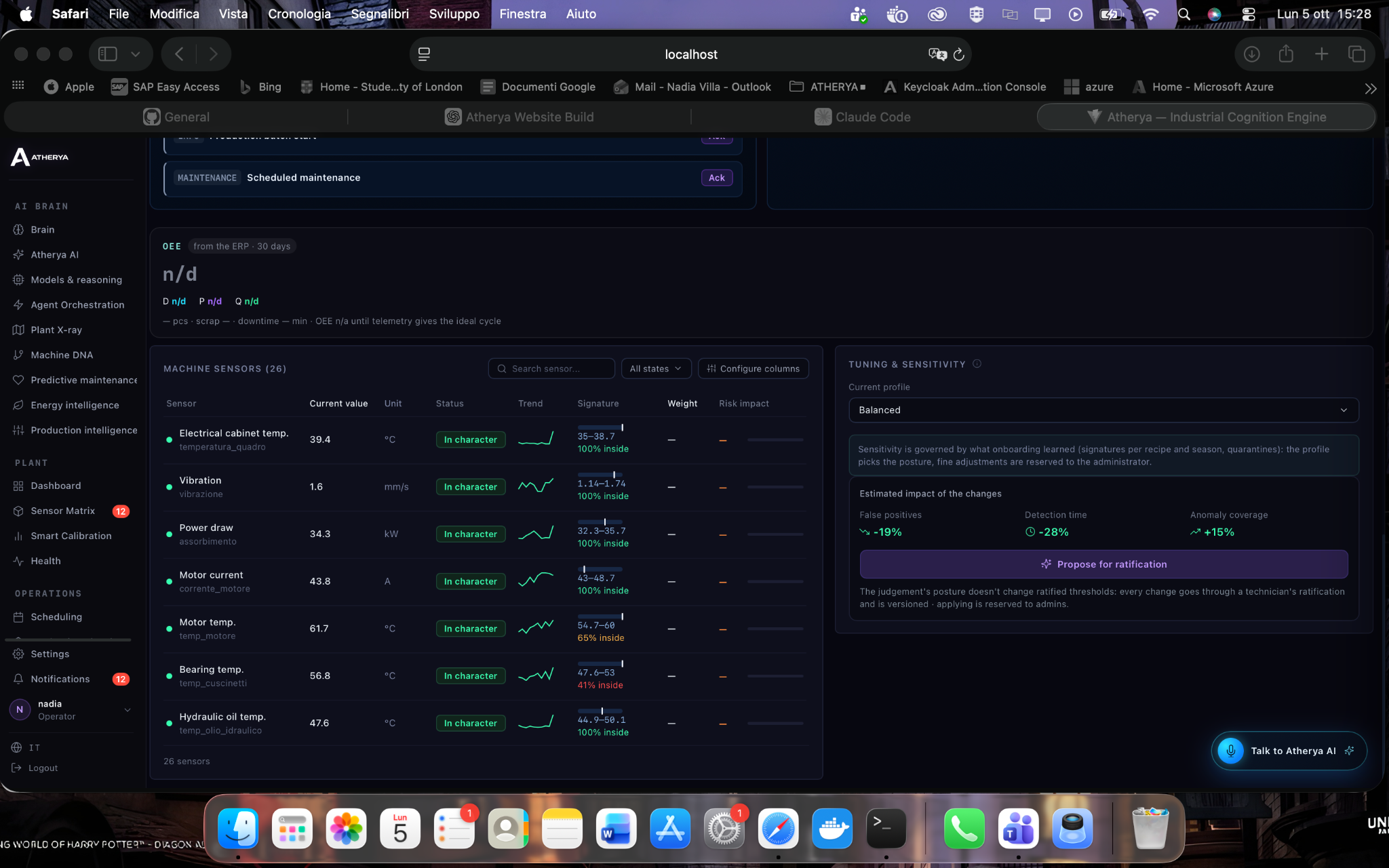Acknowledge the Scheduled maintenance alert
1389x868 pixels.
(716, 178)
